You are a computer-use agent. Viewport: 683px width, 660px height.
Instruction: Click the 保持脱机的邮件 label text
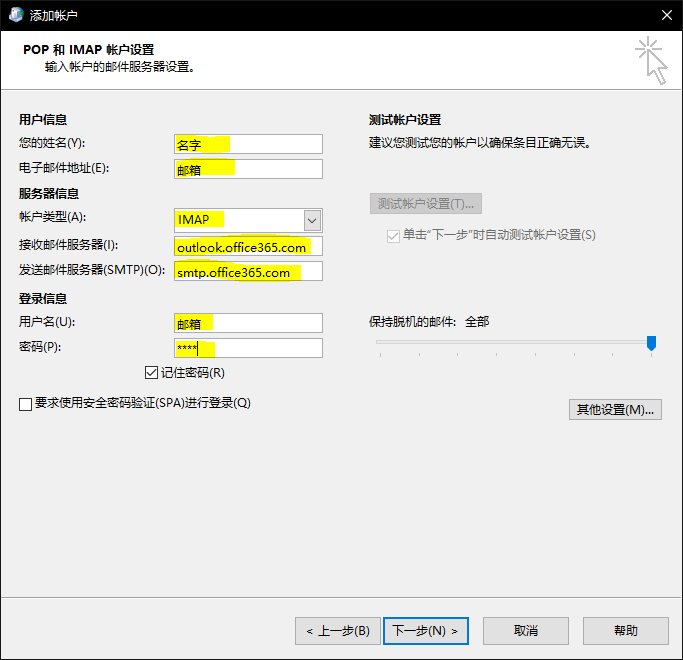click(x=412, y=322)
